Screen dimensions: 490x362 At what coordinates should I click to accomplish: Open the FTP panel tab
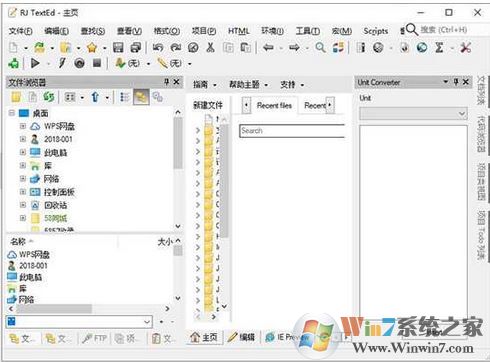point(95,338)
